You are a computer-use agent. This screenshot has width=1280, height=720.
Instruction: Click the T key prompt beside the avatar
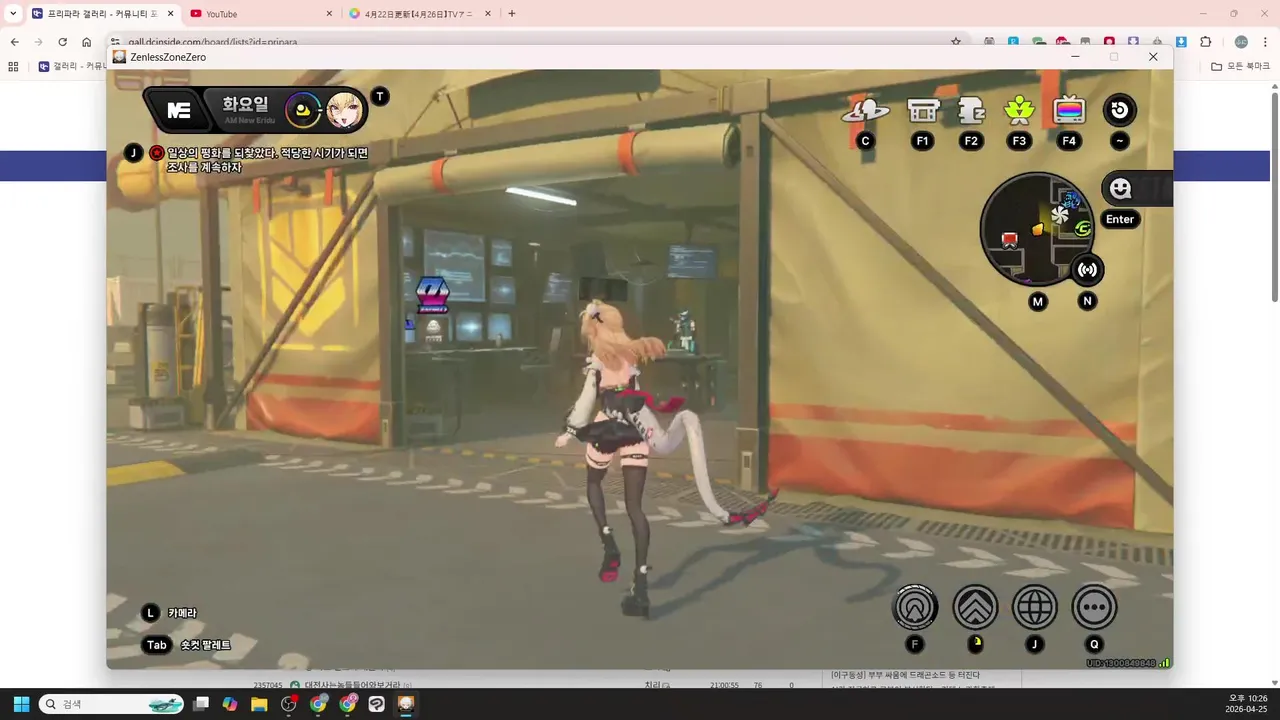(x=379, y=96)
